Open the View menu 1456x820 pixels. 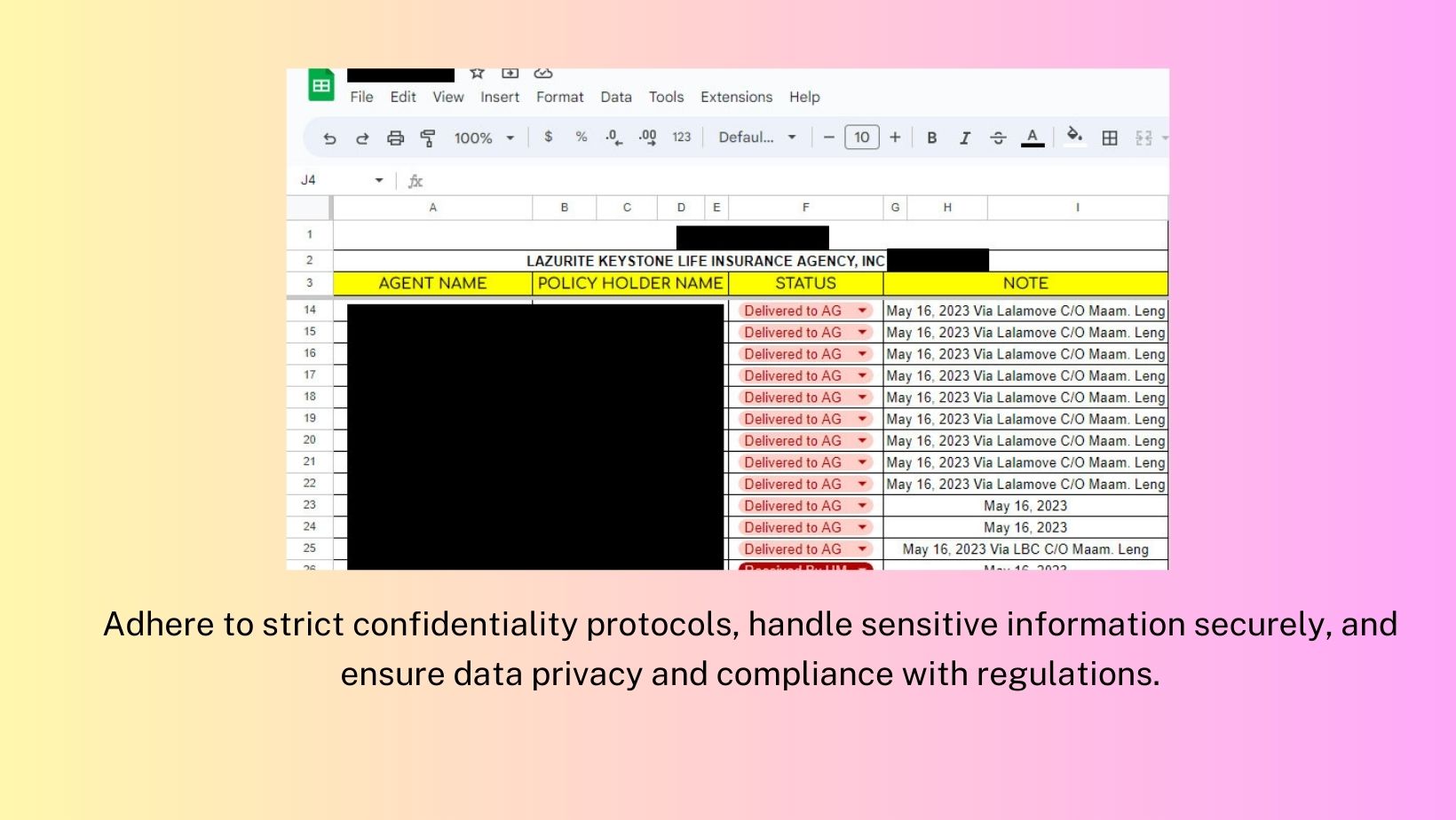click(448, 97)
